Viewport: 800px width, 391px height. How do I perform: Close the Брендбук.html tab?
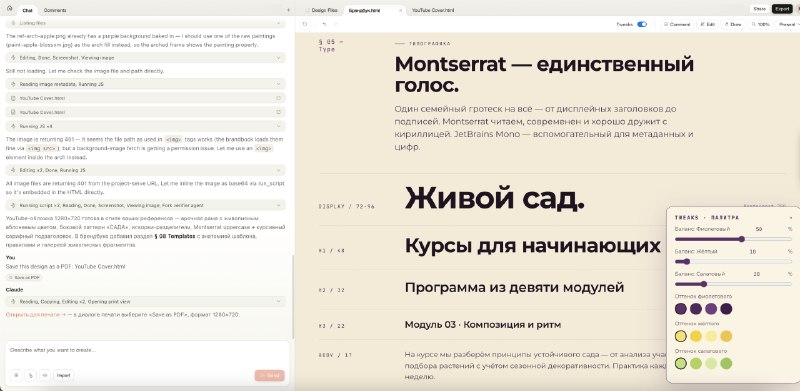coord(401,10)
